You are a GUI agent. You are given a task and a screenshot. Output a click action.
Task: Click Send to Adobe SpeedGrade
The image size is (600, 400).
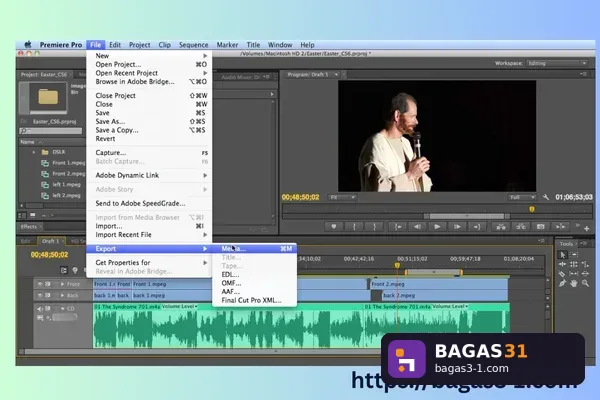pyautogui.click(x=149, y=203)
